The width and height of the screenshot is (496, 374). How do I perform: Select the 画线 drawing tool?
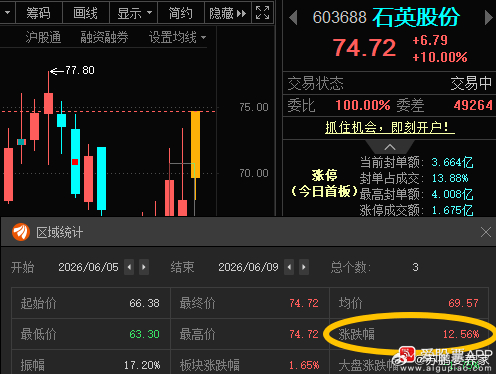(x=86, y=13)
